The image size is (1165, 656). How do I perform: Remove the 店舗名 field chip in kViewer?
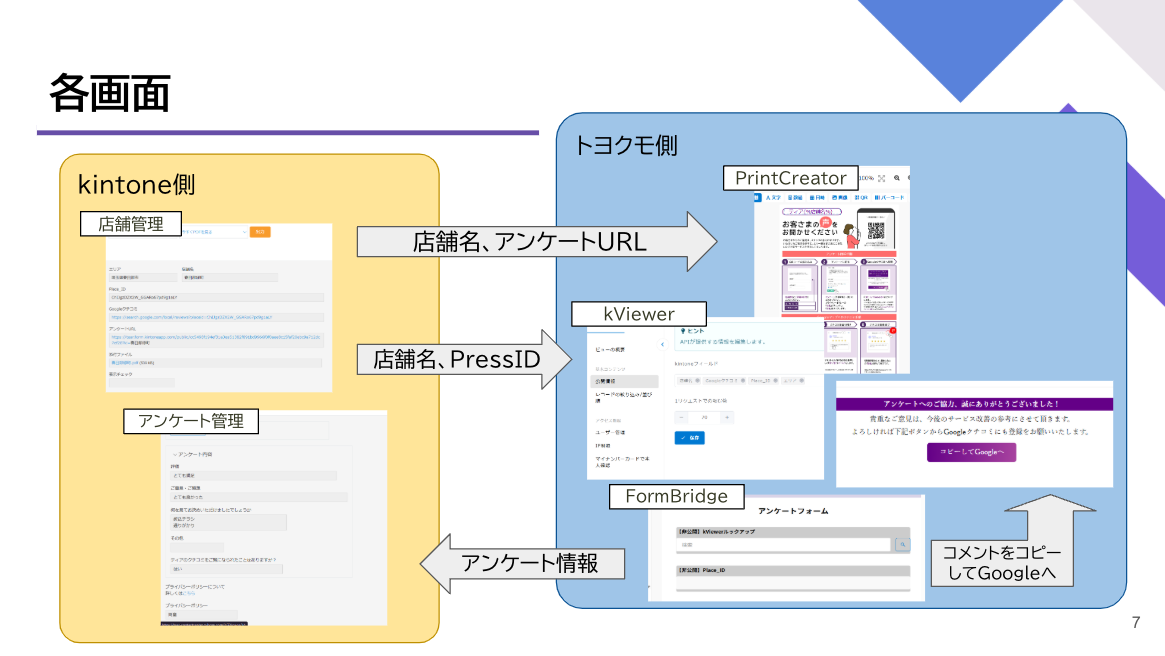697,380
